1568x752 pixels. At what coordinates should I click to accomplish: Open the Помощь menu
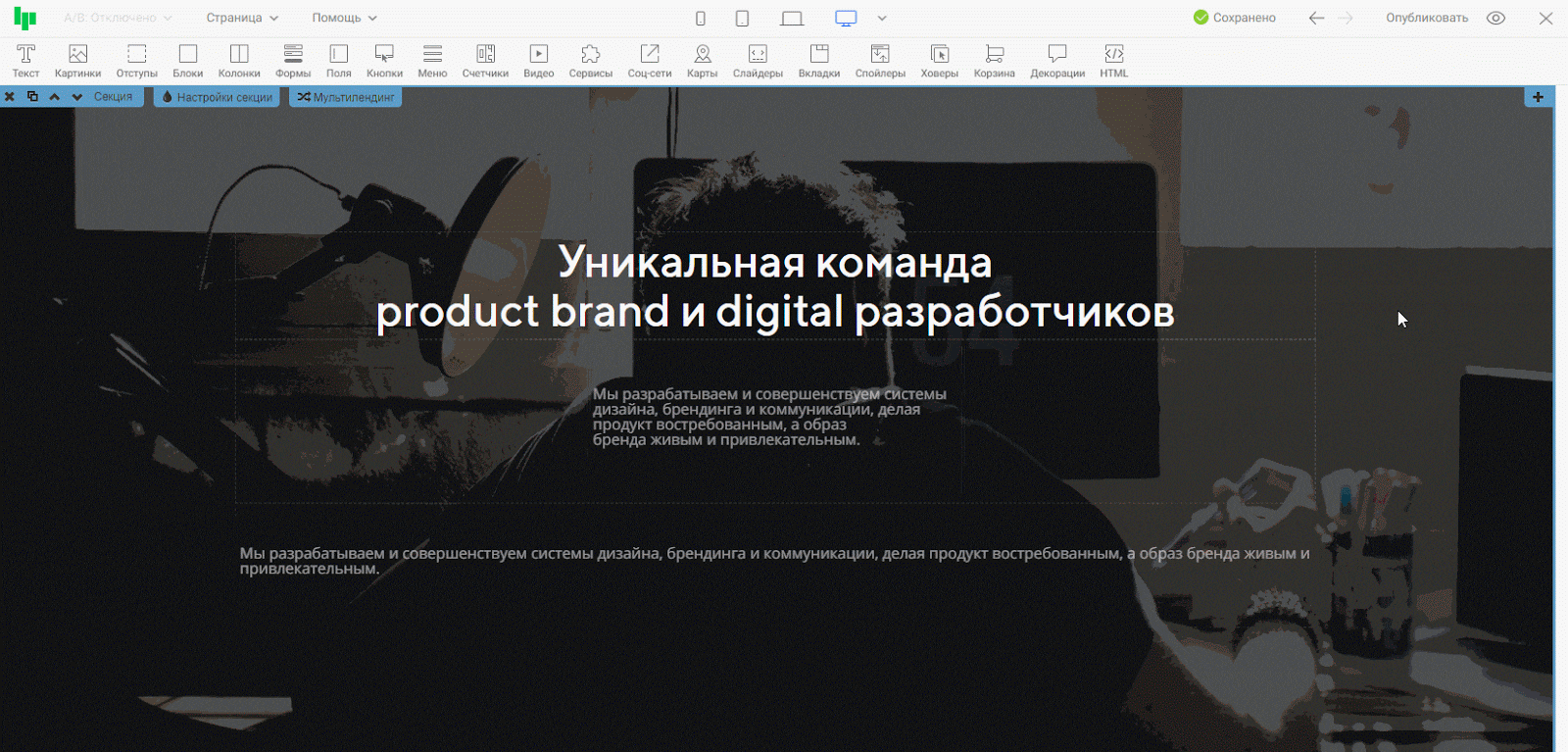[344, 18]
